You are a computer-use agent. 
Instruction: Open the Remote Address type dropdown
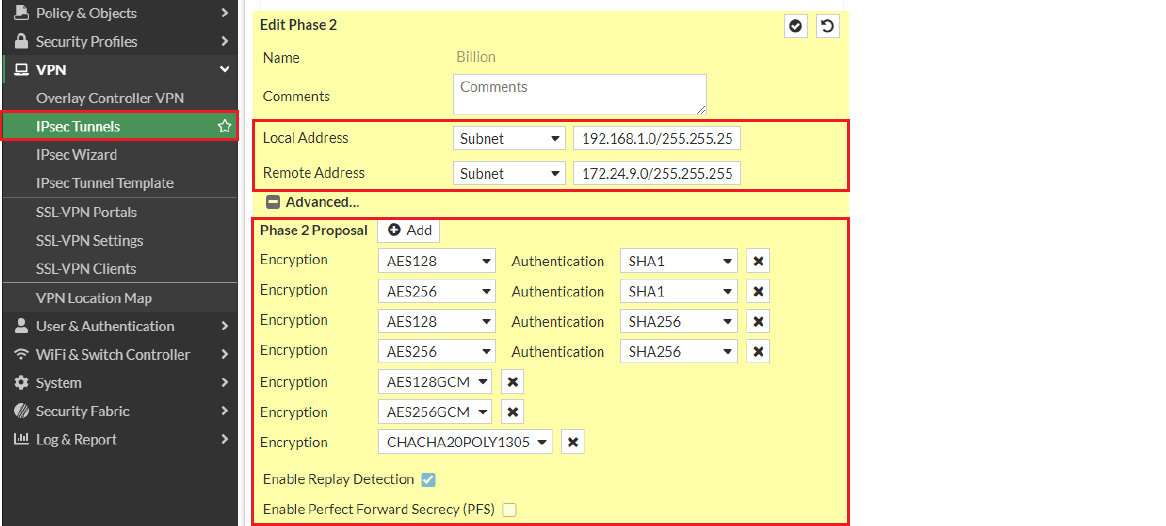[509, 174]
